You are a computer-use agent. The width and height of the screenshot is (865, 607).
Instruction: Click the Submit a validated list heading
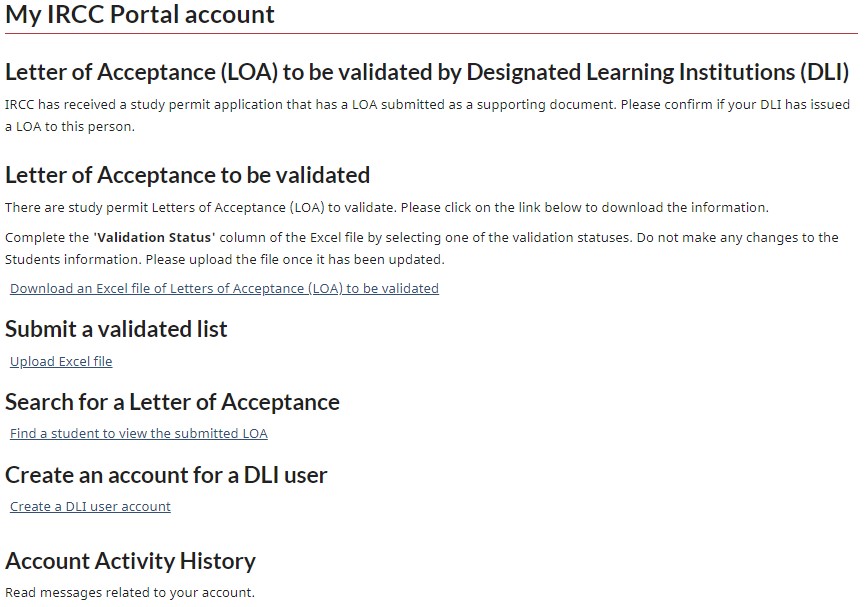coord(116,329)
